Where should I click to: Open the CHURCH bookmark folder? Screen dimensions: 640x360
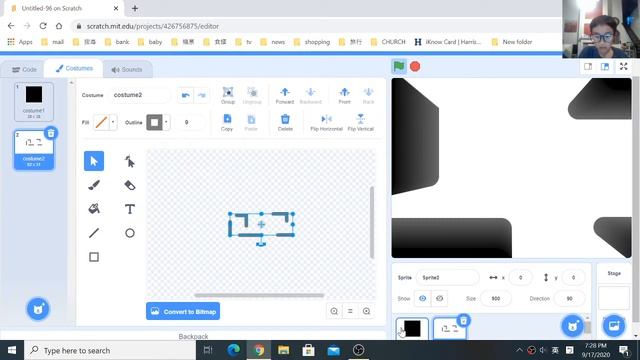point(388,42)
